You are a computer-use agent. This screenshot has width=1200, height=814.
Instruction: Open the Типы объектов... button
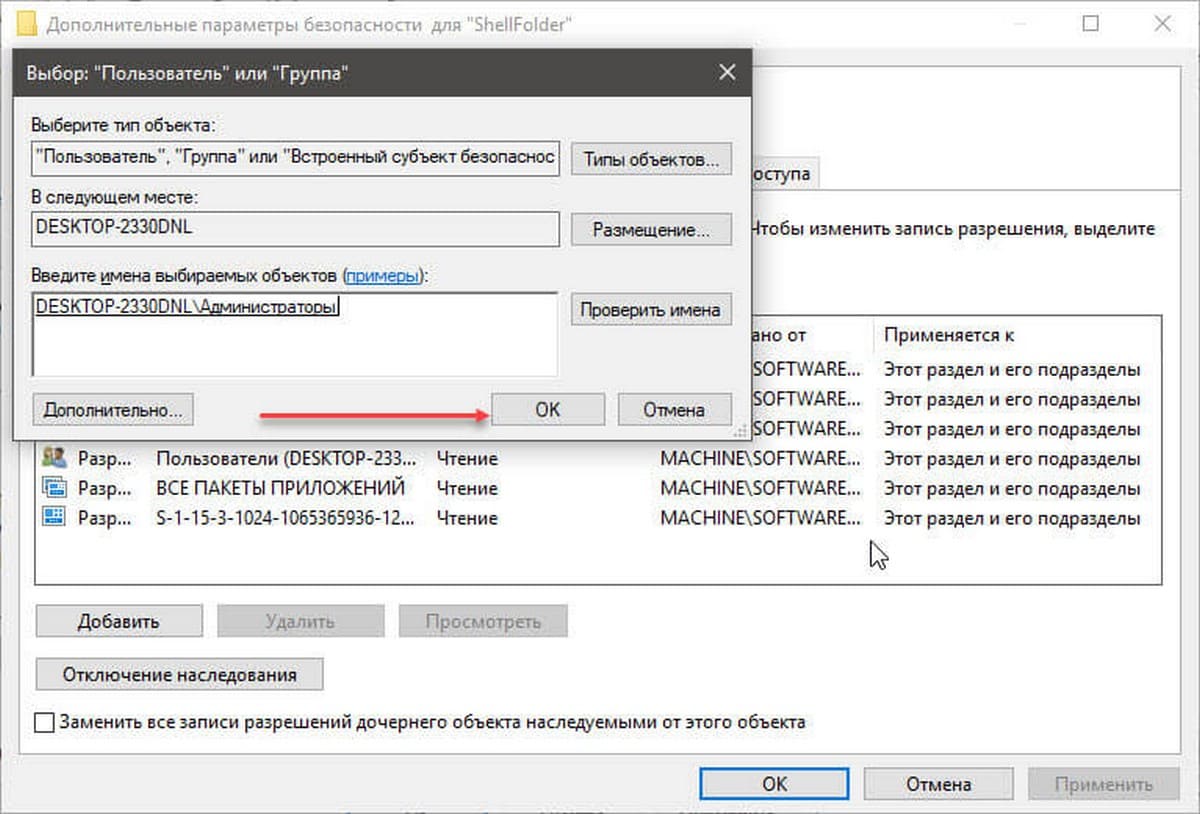(651, 159)
